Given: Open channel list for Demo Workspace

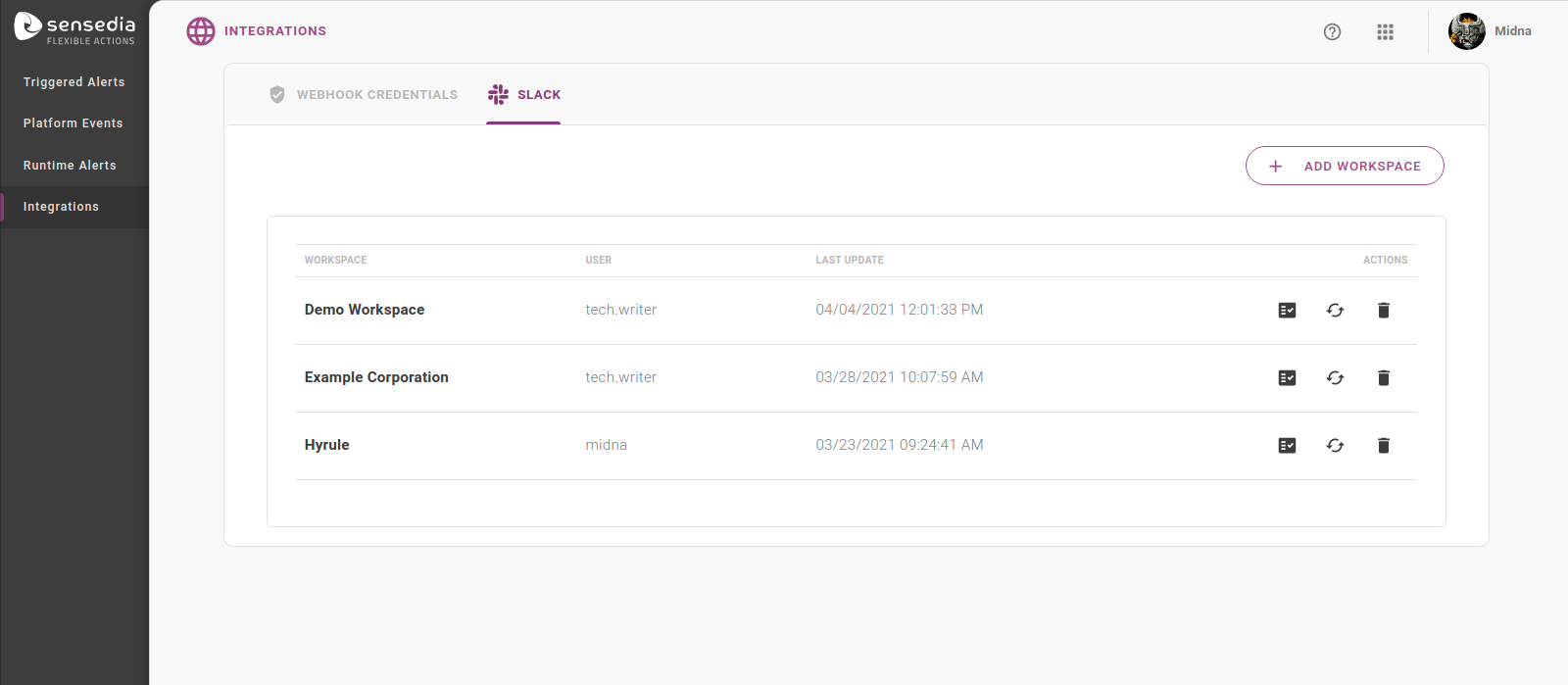Looking at the screenshot, I should coord(1287,311).
